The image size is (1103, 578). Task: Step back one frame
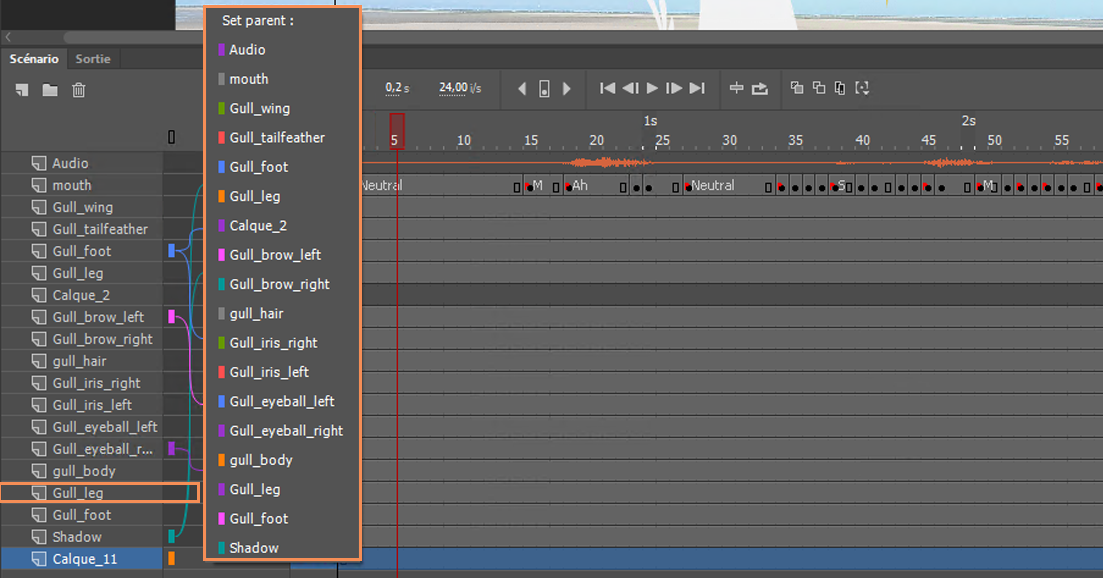pos(630,88)
